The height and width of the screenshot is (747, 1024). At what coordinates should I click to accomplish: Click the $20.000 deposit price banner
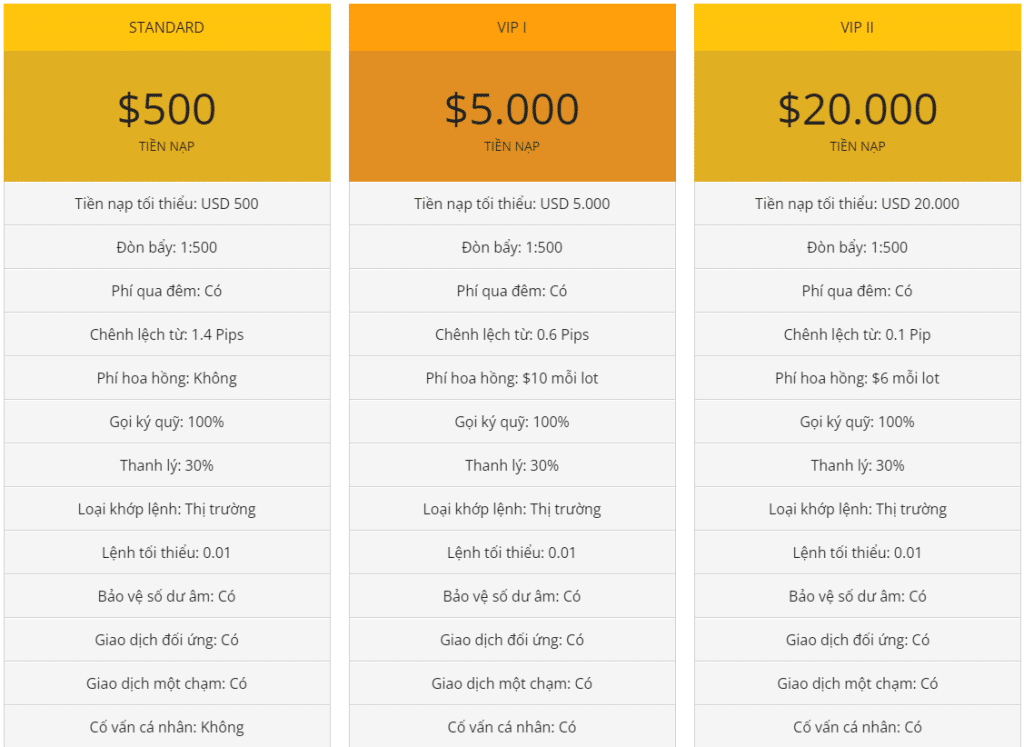coord(857,109)
